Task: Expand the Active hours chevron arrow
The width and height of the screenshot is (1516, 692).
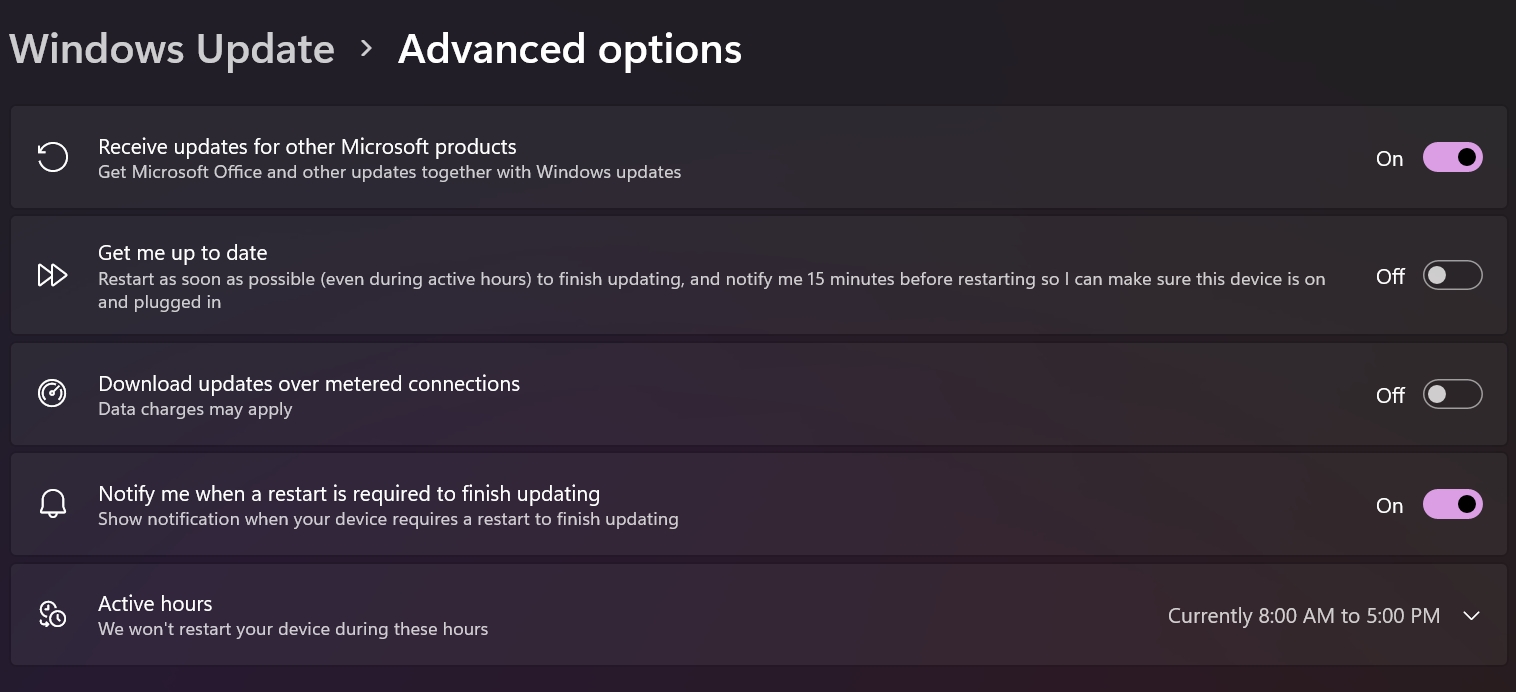Action: [1471, 616]
